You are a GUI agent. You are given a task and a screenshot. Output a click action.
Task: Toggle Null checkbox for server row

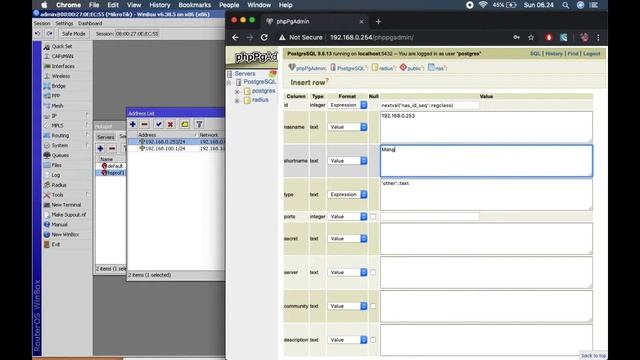373,272
